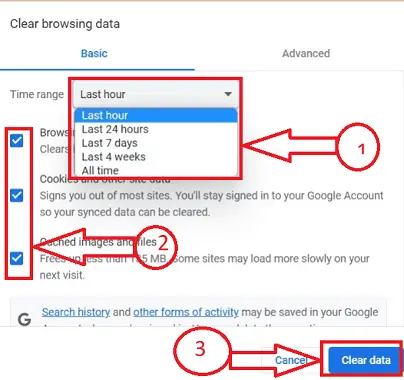Uncheck Cookies and other site data
404x380 pixels.
pos(17,195)
